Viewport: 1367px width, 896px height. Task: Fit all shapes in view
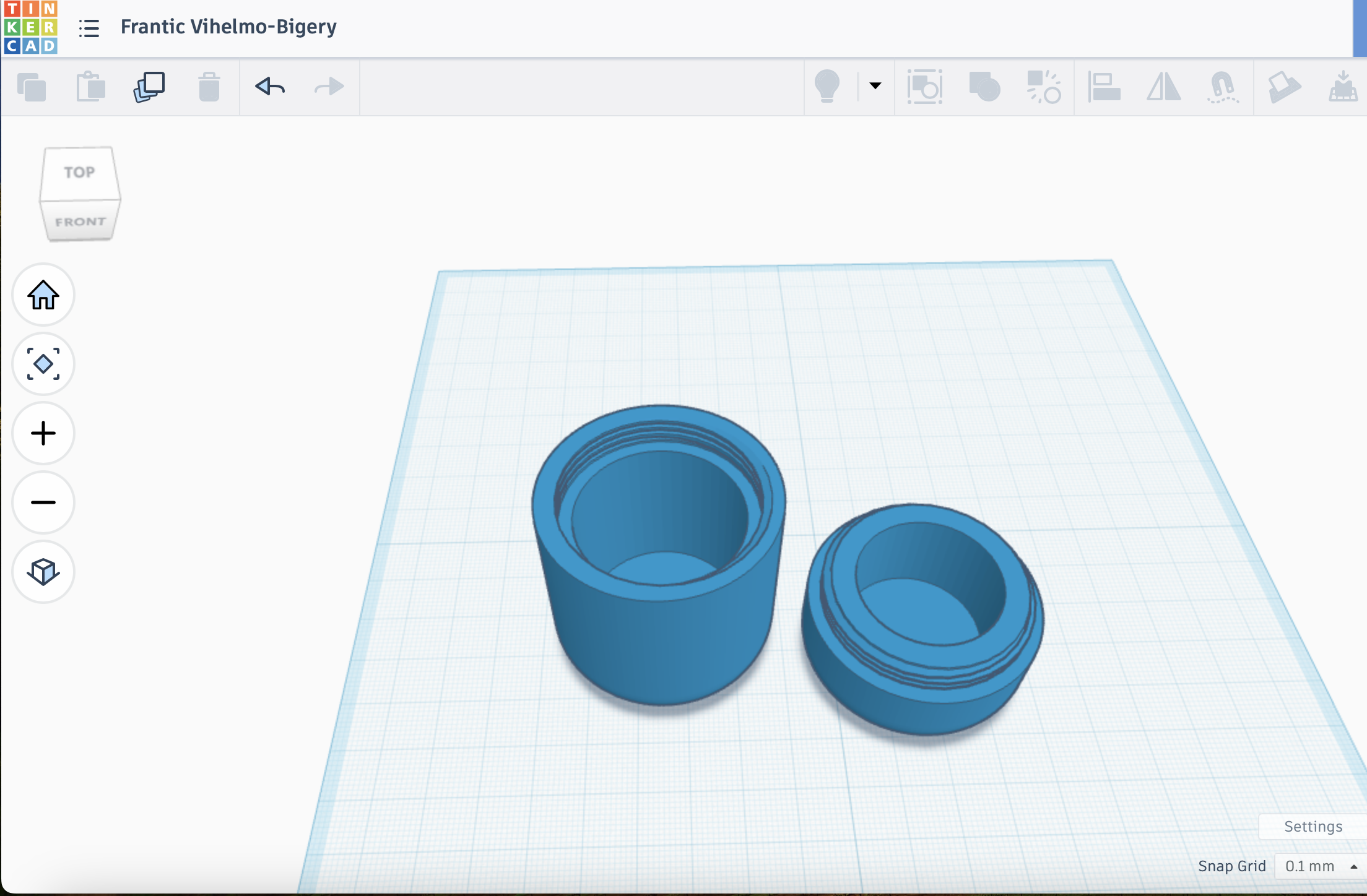(43, 364)
